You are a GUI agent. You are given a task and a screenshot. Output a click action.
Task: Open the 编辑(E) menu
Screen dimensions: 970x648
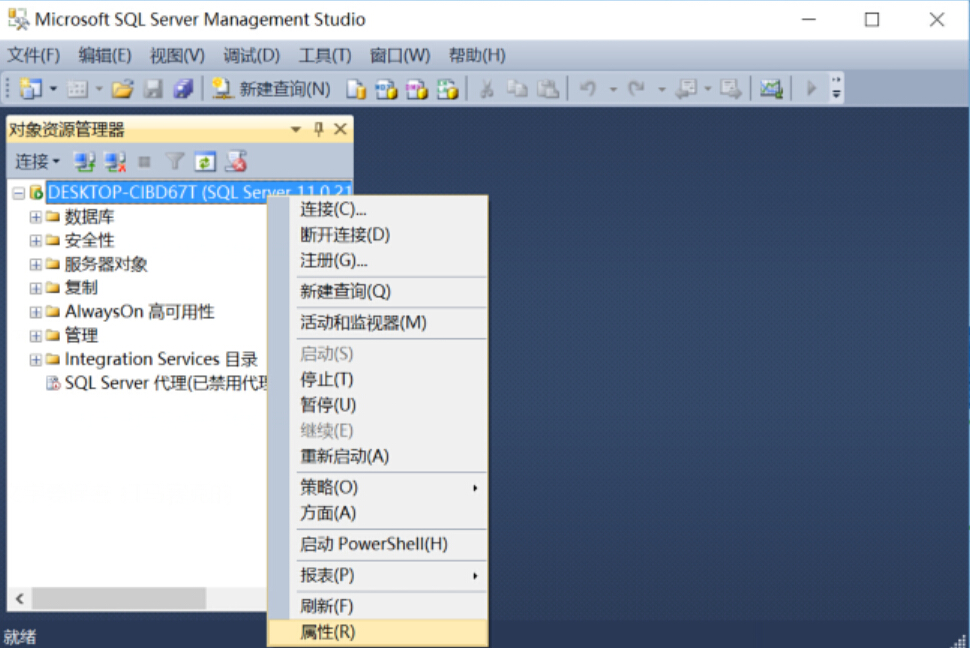tap(105, 56)
